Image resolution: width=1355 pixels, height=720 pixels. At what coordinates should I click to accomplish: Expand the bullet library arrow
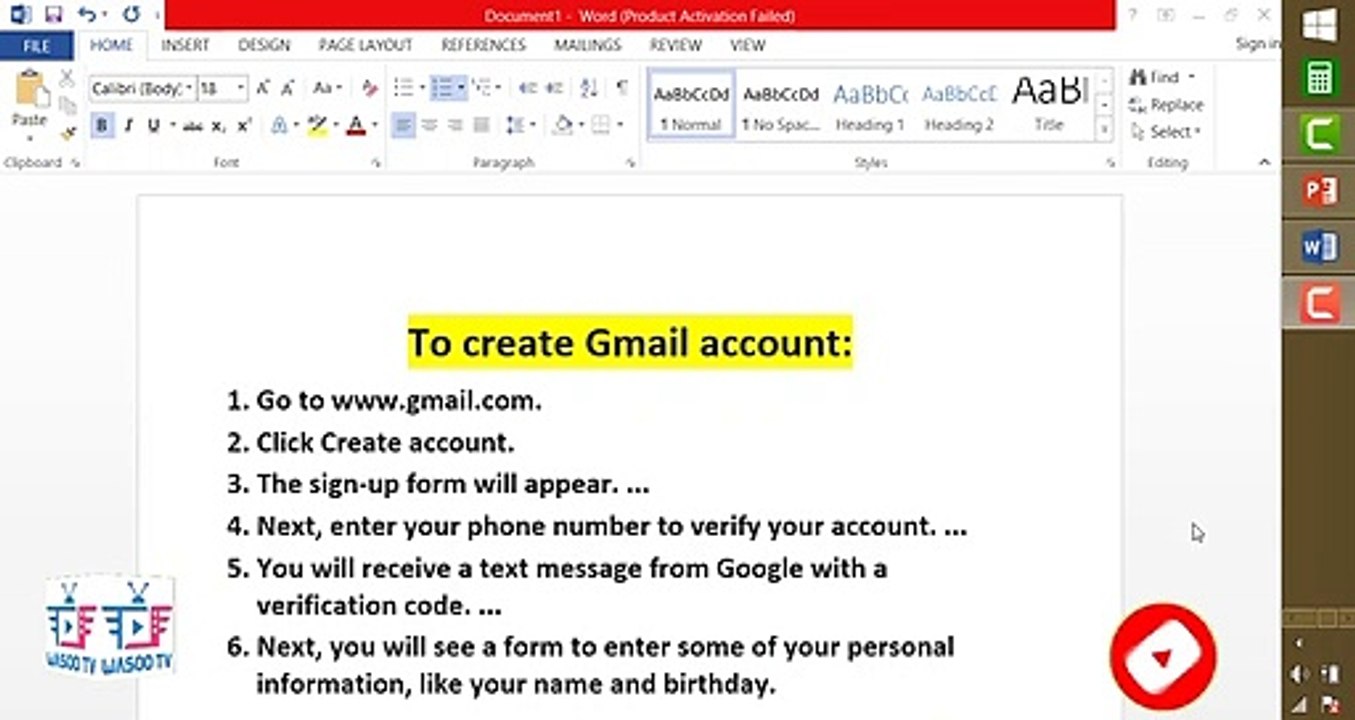point(422,88)
